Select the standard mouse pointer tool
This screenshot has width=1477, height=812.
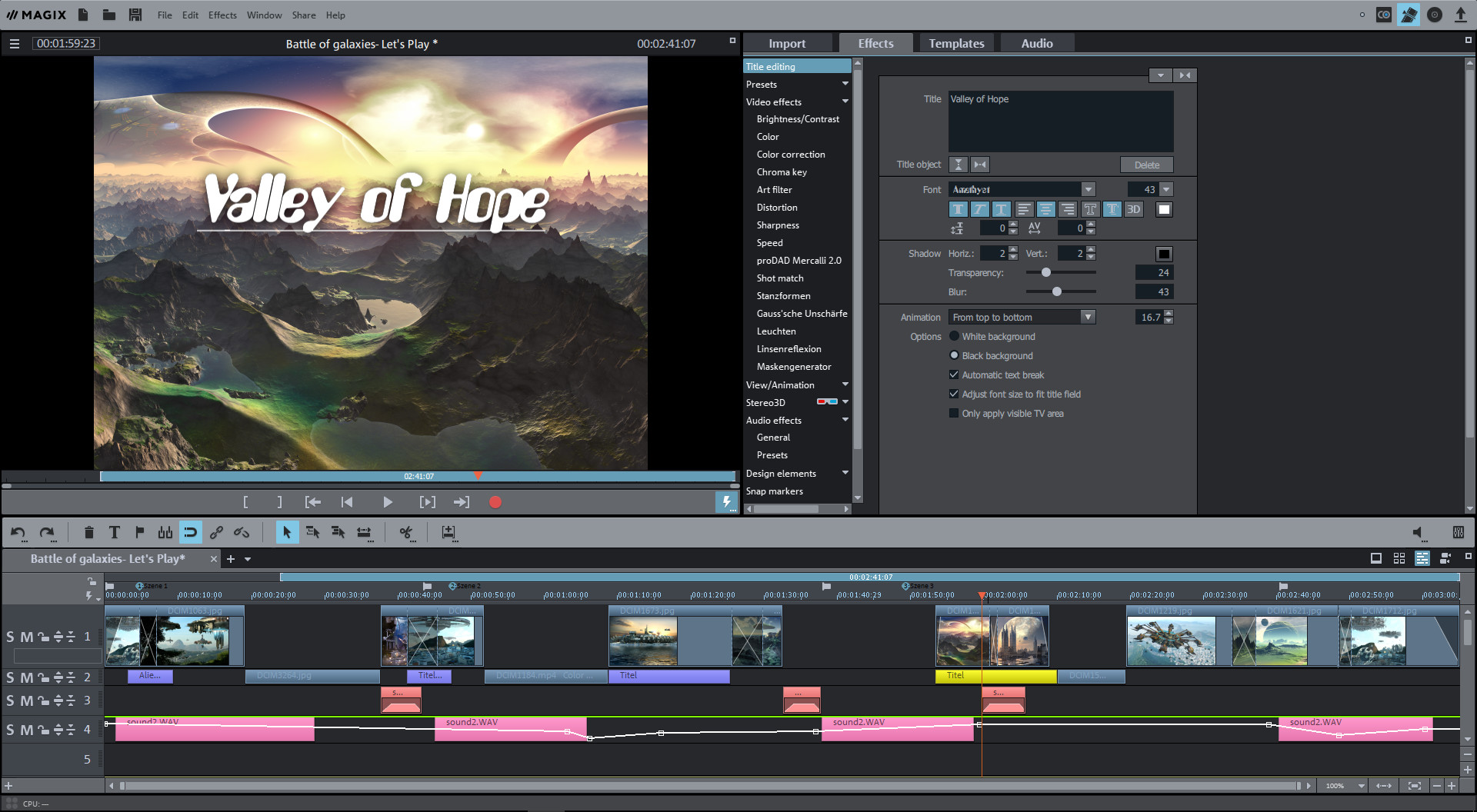point(287,532)
